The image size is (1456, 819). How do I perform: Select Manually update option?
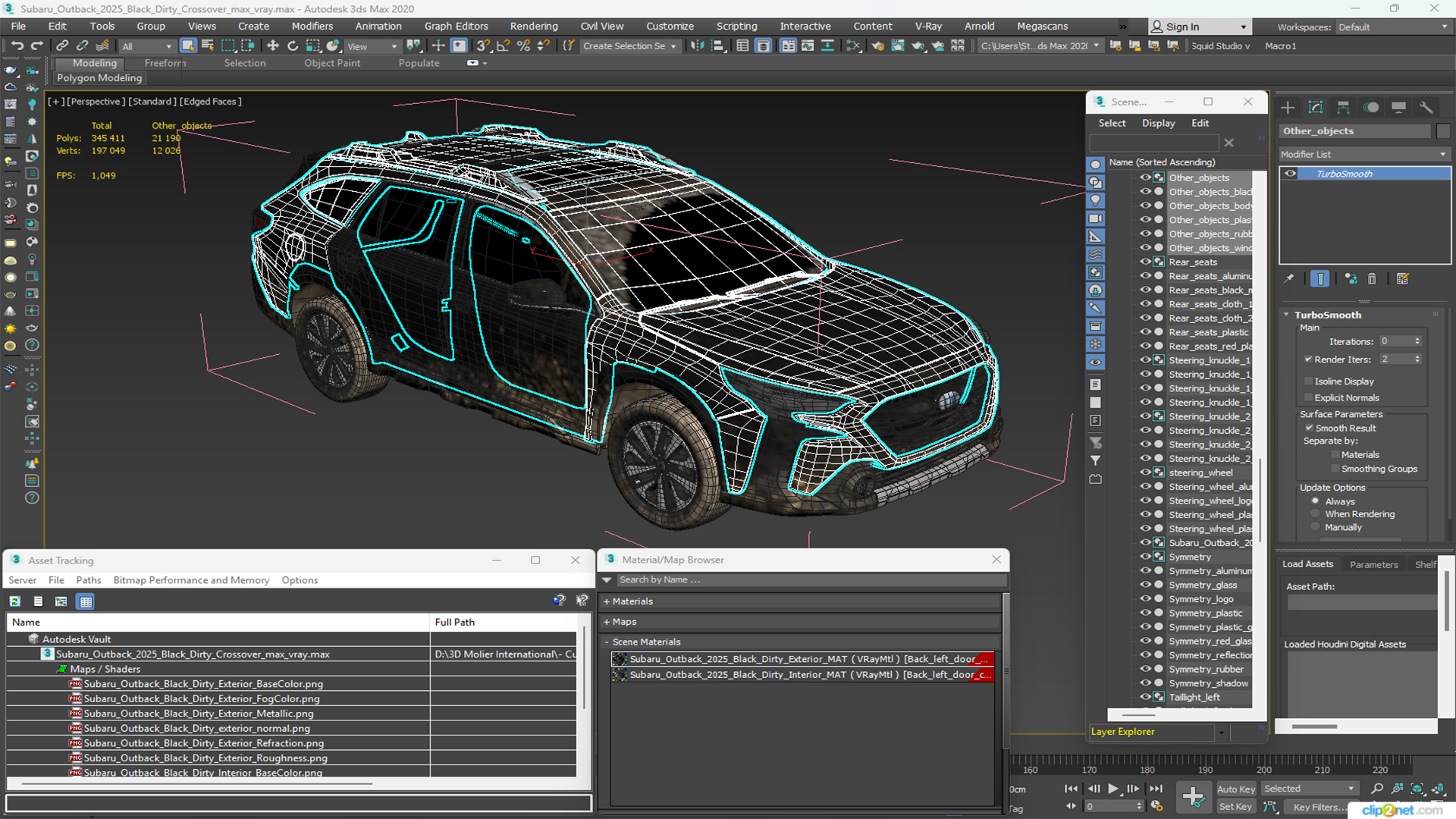[1316, 528]
